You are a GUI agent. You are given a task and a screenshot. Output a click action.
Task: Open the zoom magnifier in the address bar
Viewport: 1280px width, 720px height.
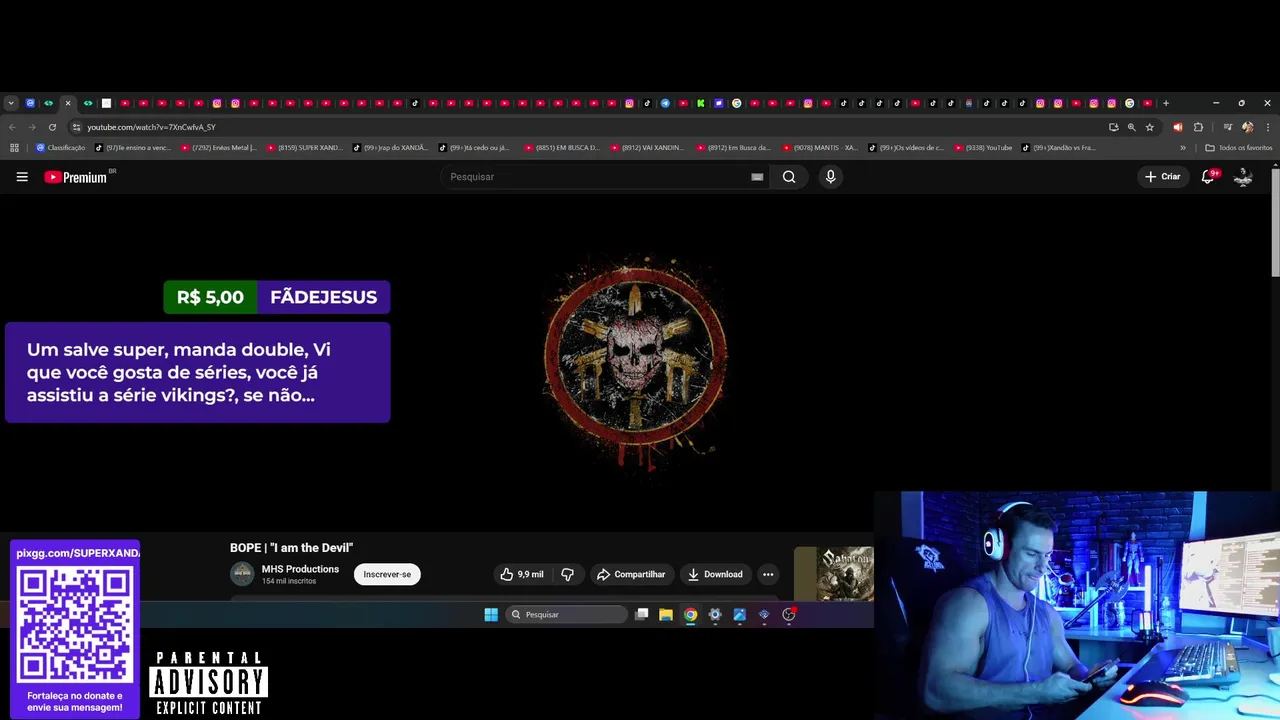[x=1132, y=127]
